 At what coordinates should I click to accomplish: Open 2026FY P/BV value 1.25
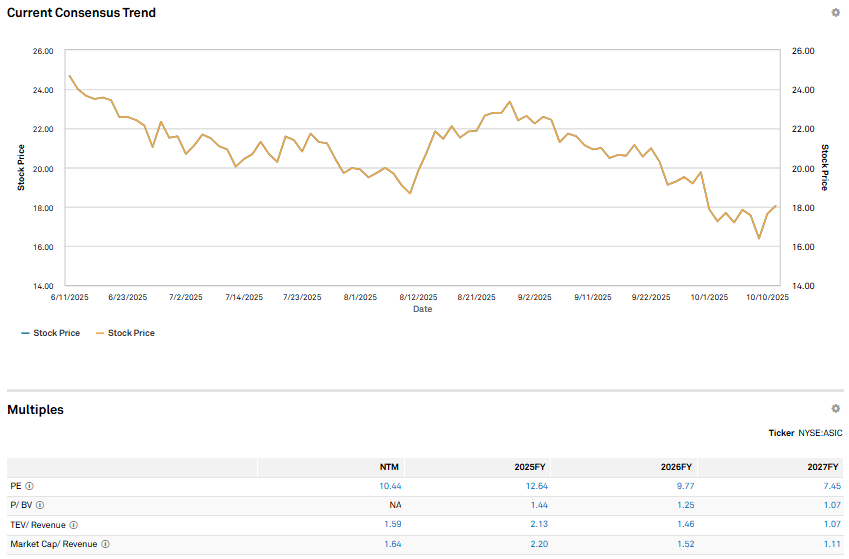tap(685, 505)
